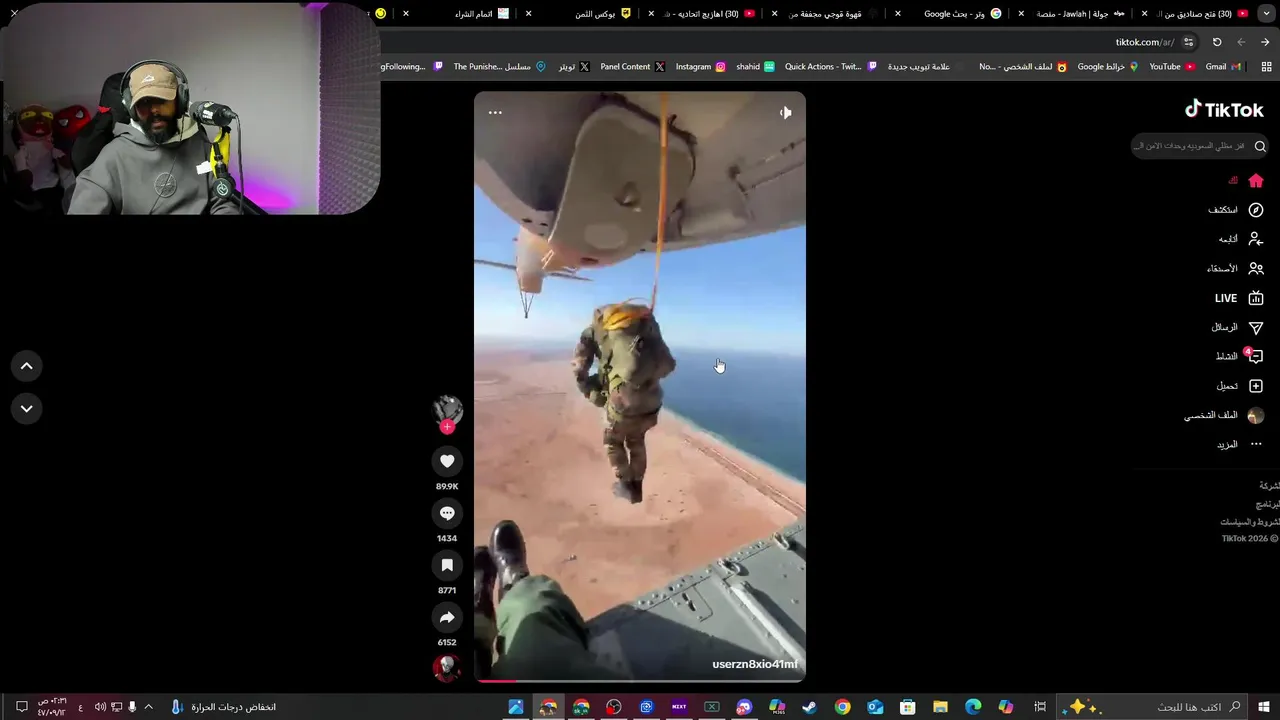1280x720 pixels.
Task: Like the TikTok video with heart icon
Action: (447, 461)
